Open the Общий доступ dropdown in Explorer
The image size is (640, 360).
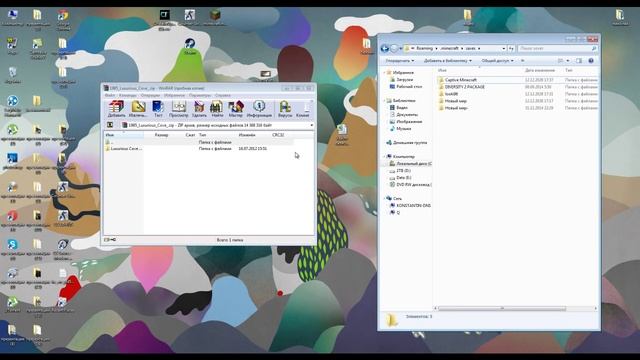(498, 60)
